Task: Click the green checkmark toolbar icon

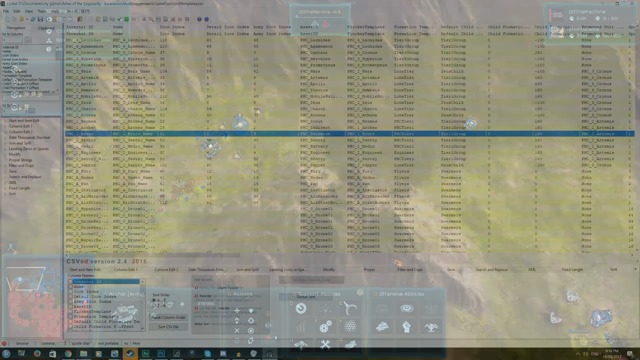Action: click(x=127, y=19)
